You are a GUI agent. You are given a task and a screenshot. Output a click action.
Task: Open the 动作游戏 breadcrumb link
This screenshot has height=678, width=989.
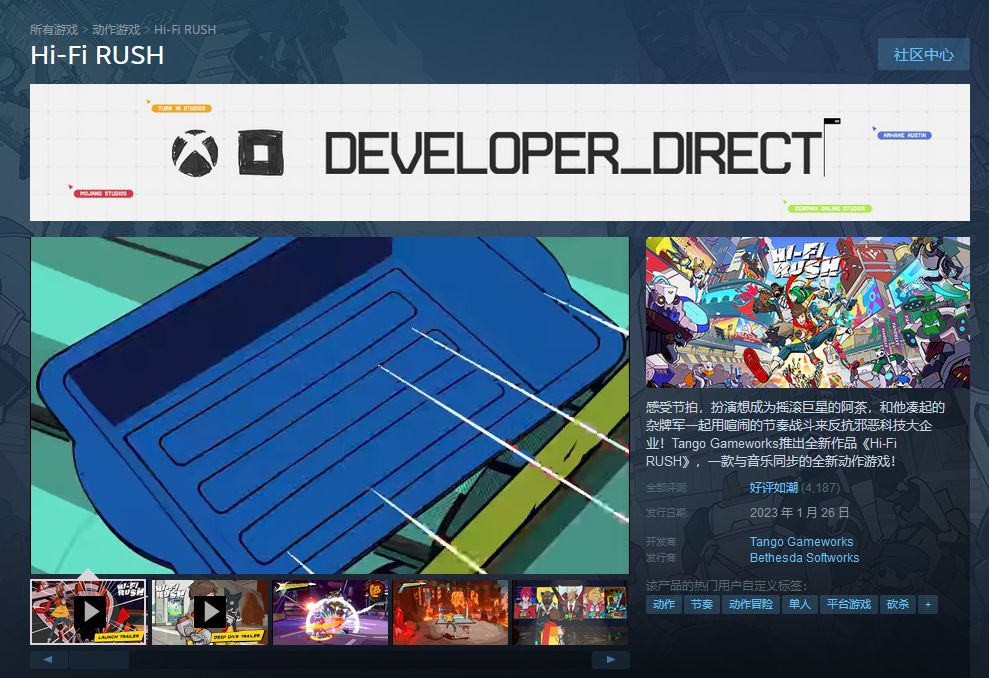tap(116, 30)
